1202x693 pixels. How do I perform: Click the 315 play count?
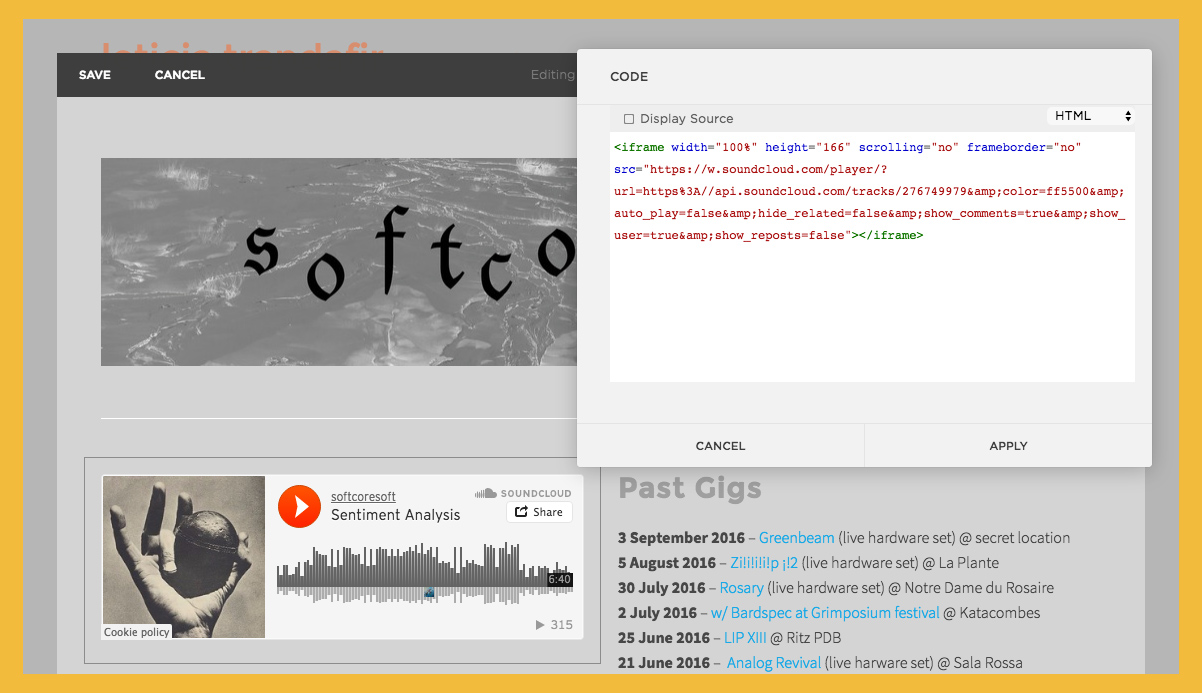click(554, 625)
